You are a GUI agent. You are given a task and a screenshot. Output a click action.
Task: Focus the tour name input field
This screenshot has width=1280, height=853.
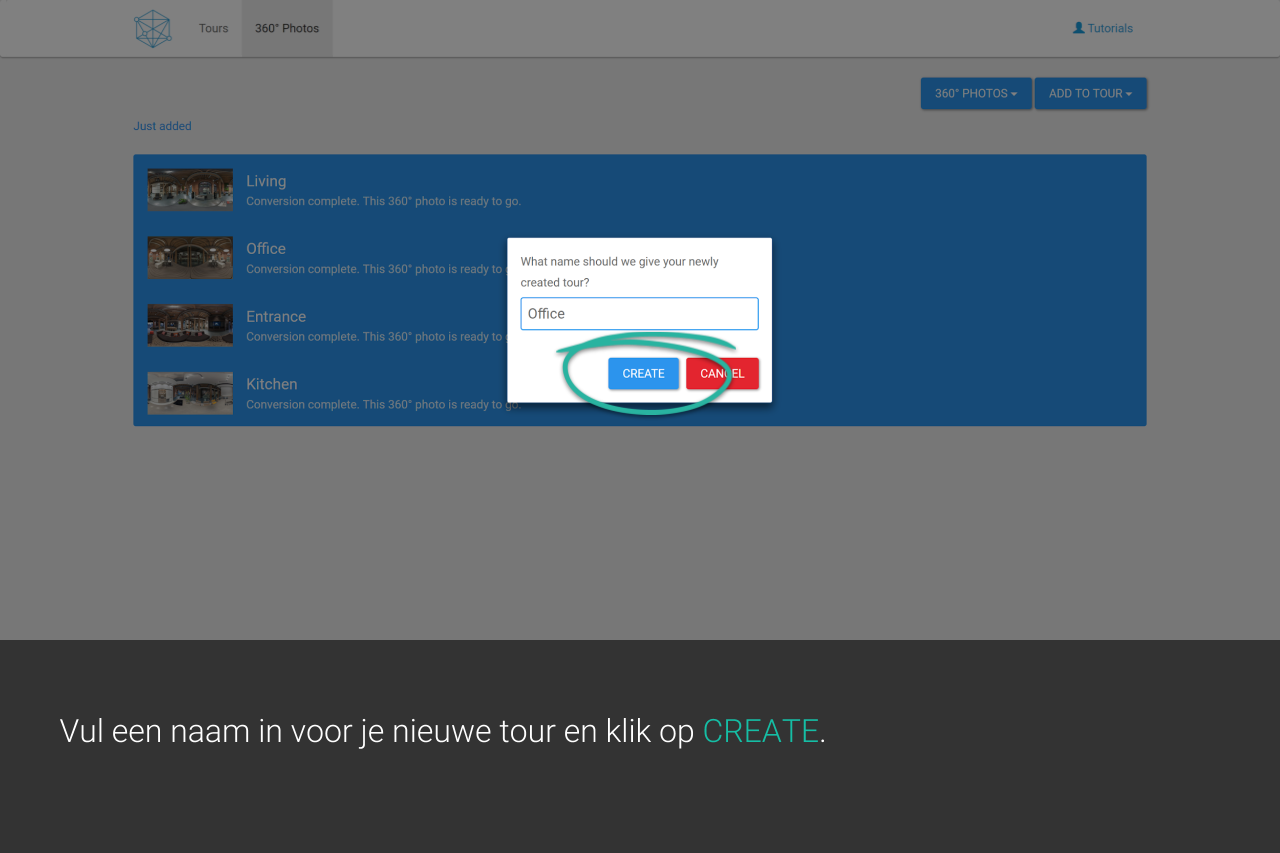point(639,314)
